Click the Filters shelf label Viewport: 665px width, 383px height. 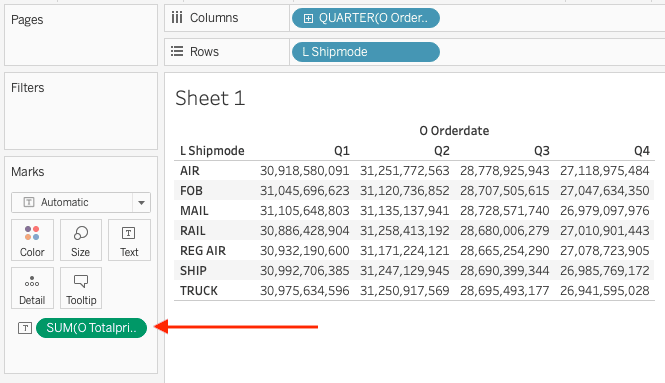[x=28, y=88]
